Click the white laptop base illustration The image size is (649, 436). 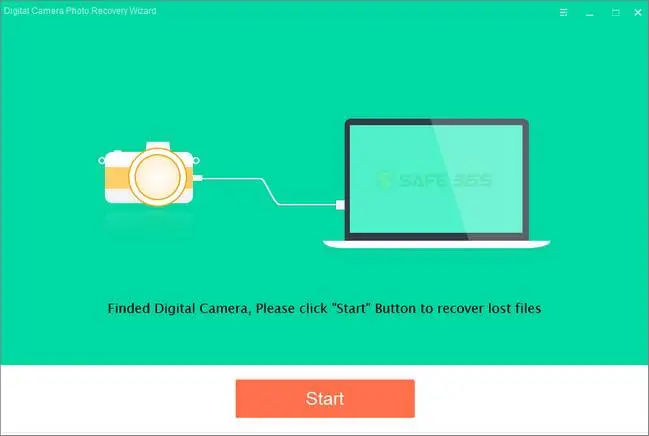tap(436, 244)
